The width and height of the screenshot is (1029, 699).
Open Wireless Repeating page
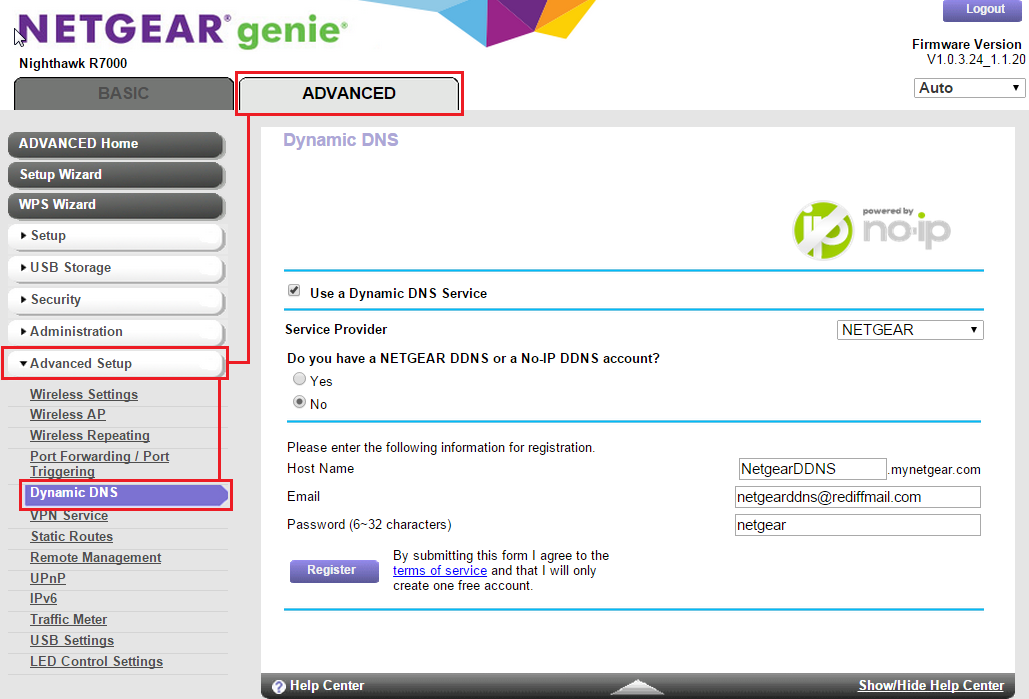(x=90, y=436)
